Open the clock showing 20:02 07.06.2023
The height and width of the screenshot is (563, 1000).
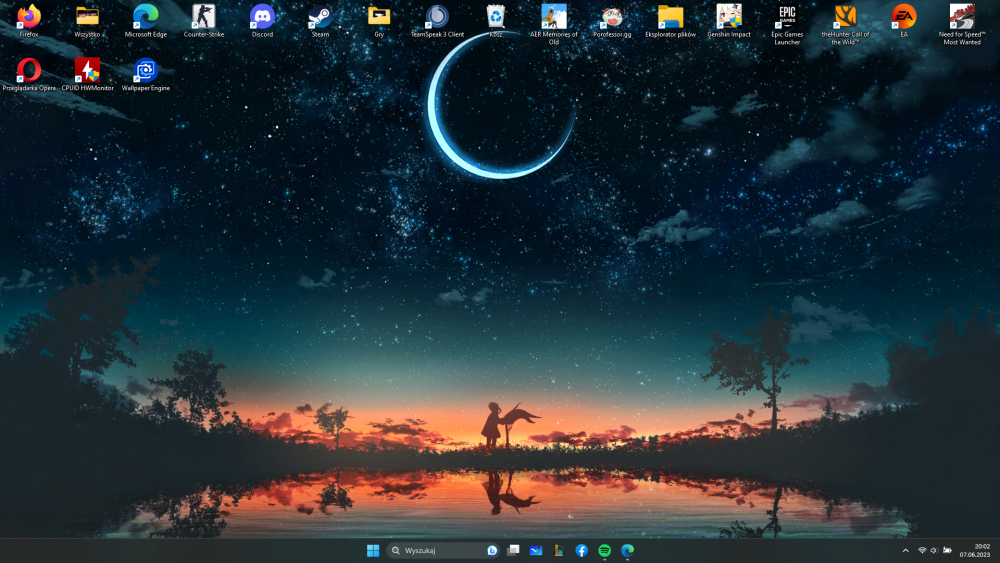tap(975, 550)
